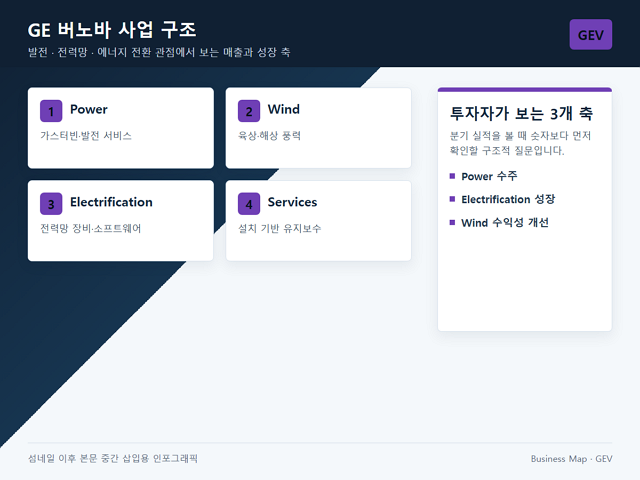Click the bullet item 'Wind 수익성 개선'

(x=505, y=222)
